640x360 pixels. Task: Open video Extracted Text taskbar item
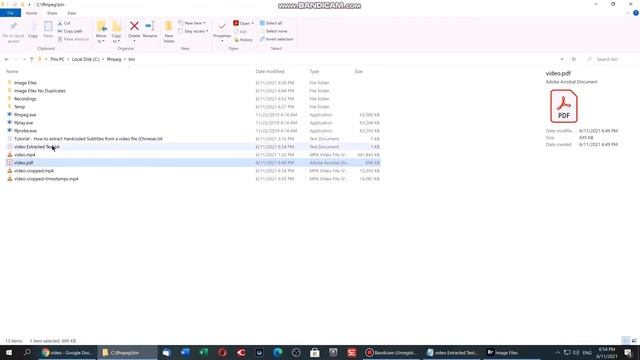pyautogui.click(x=452, y=353)
